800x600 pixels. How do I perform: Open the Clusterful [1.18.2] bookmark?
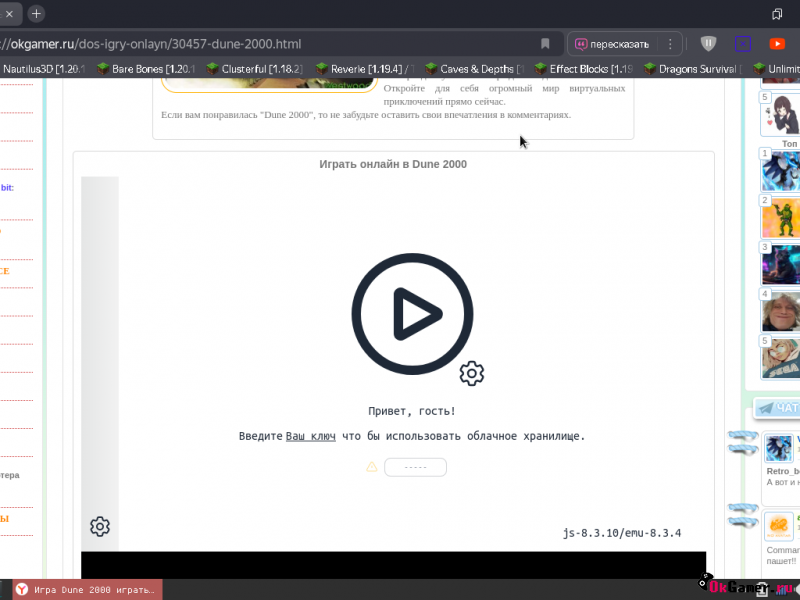tap(255, 69)
